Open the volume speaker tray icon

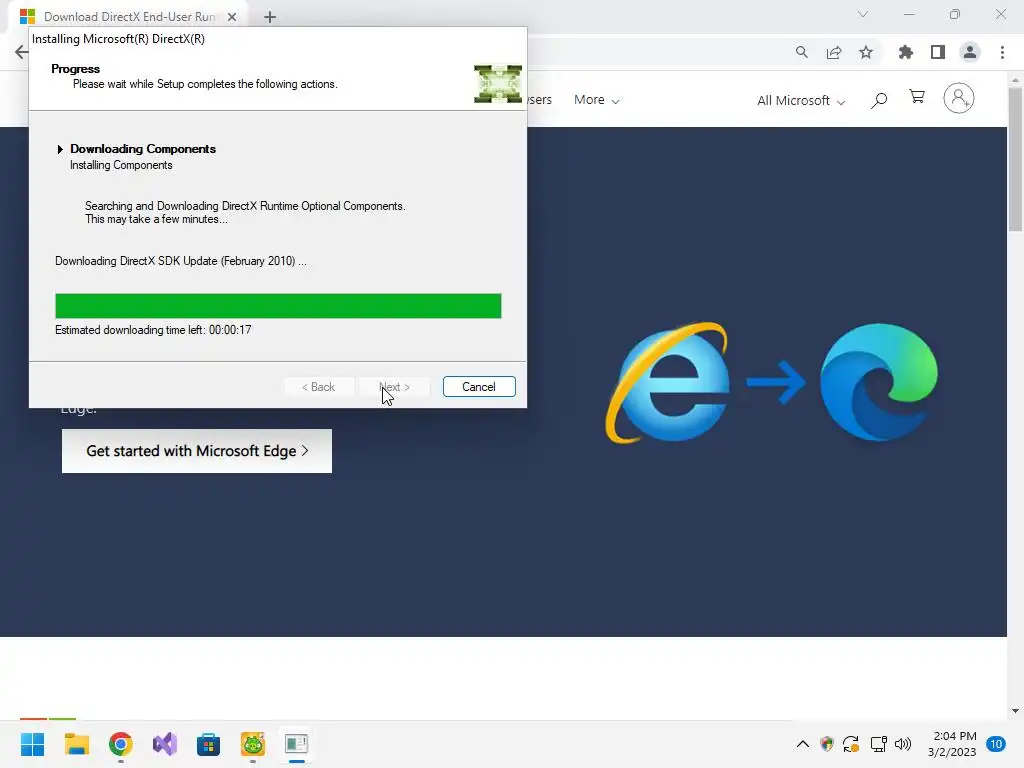[903, 744]
